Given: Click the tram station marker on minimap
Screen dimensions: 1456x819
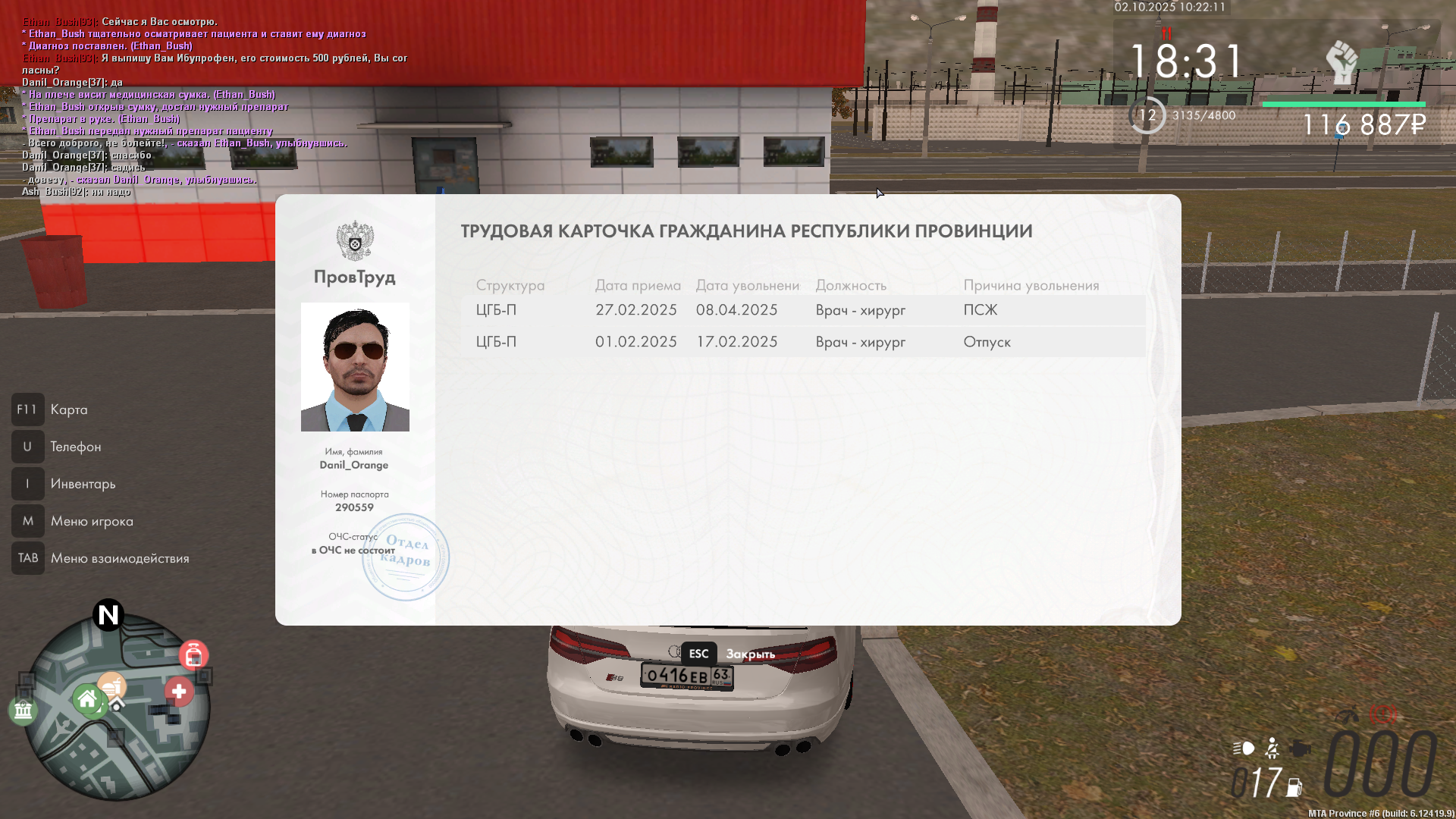Looking at the screenshot, I should [193, 654].
